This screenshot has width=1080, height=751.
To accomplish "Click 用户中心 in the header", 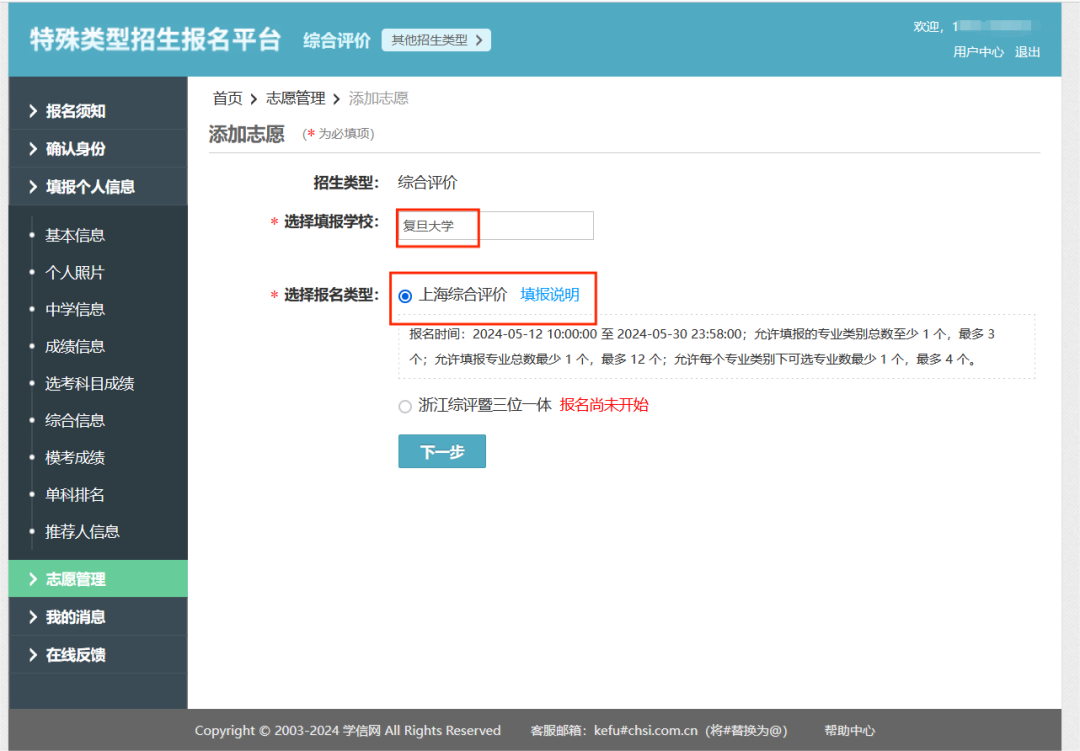I will (x=978, y=52).
